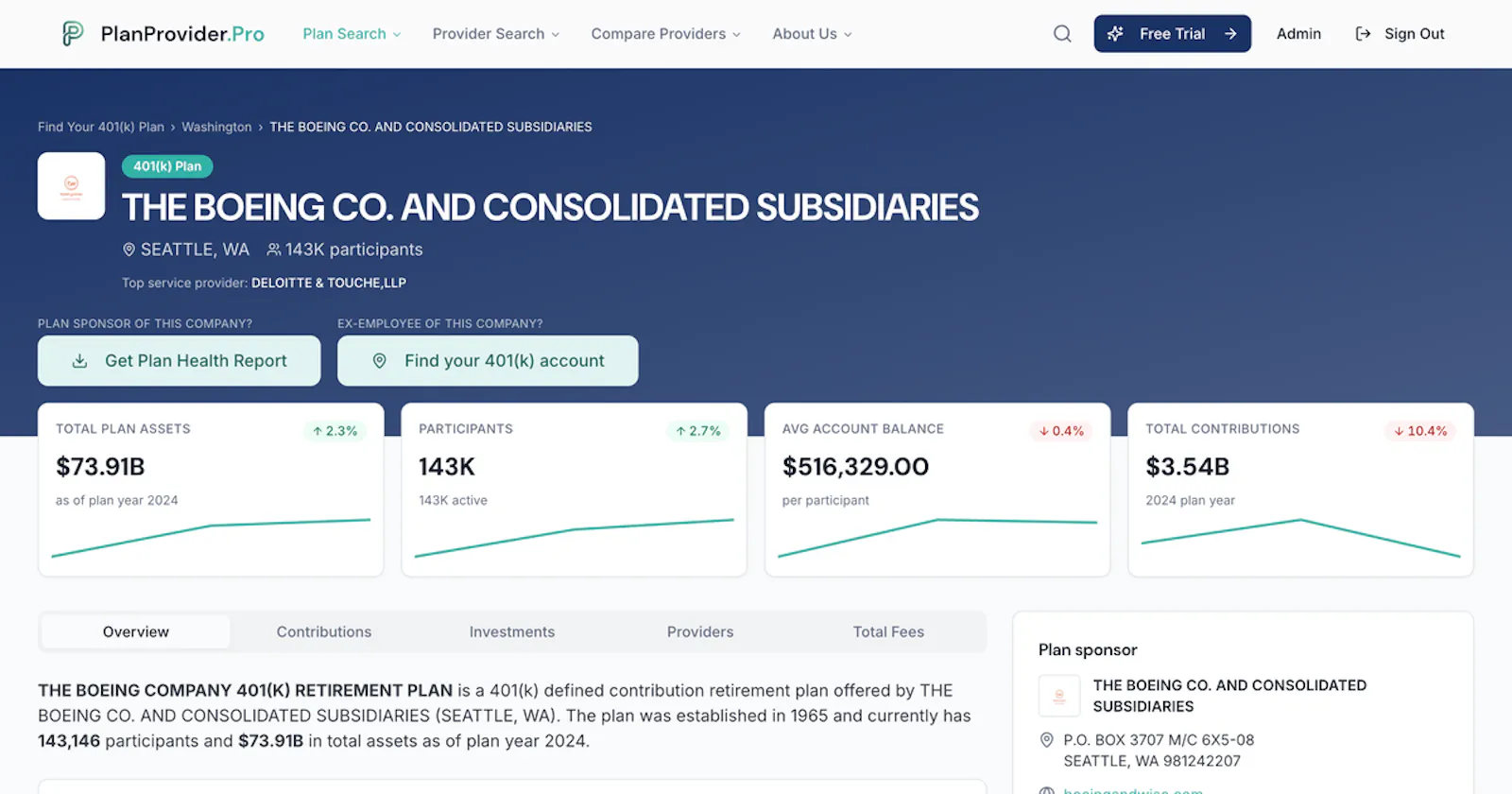This screenshot has height=794, width=1512.
Task: Click the people icon beside 143K participants
Action: pyautogui.click(x=274, y=250)
